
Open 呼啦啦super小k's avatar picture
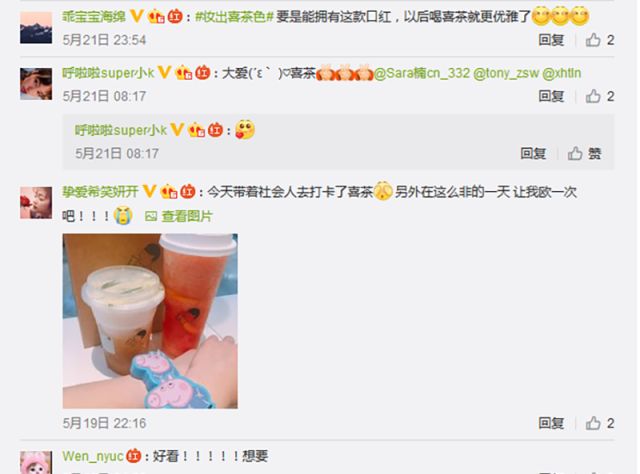pos(36,84)
